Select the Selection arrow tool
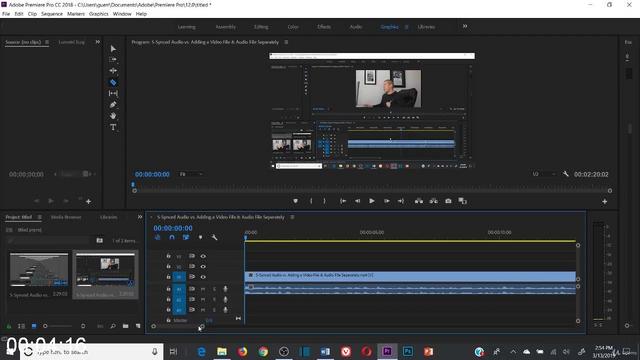 coord(113,49)
